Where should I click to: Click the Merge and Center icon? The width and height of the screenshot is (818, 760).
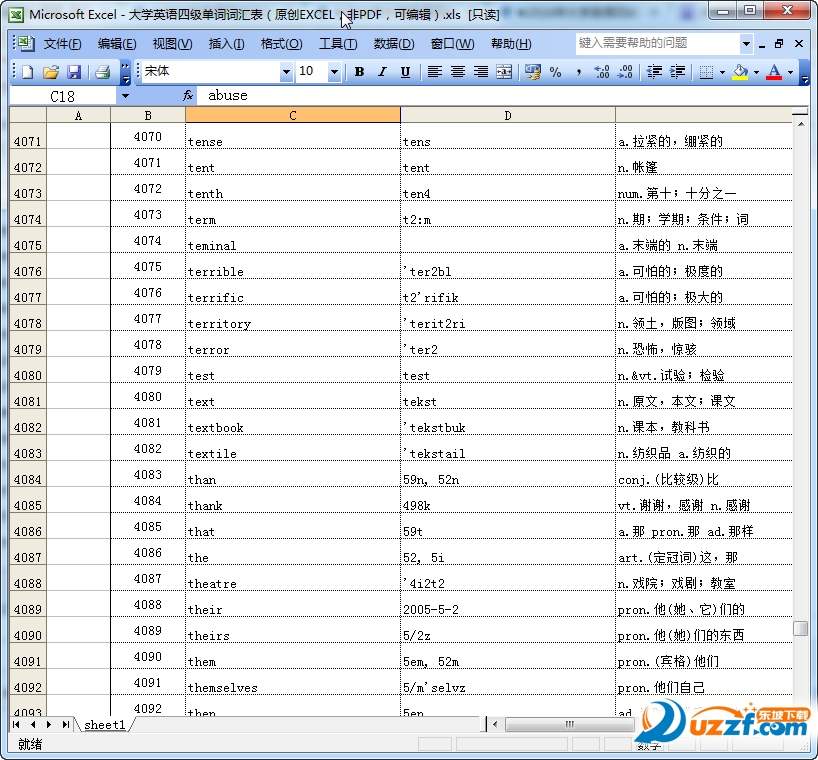click(x=504, y=72)
